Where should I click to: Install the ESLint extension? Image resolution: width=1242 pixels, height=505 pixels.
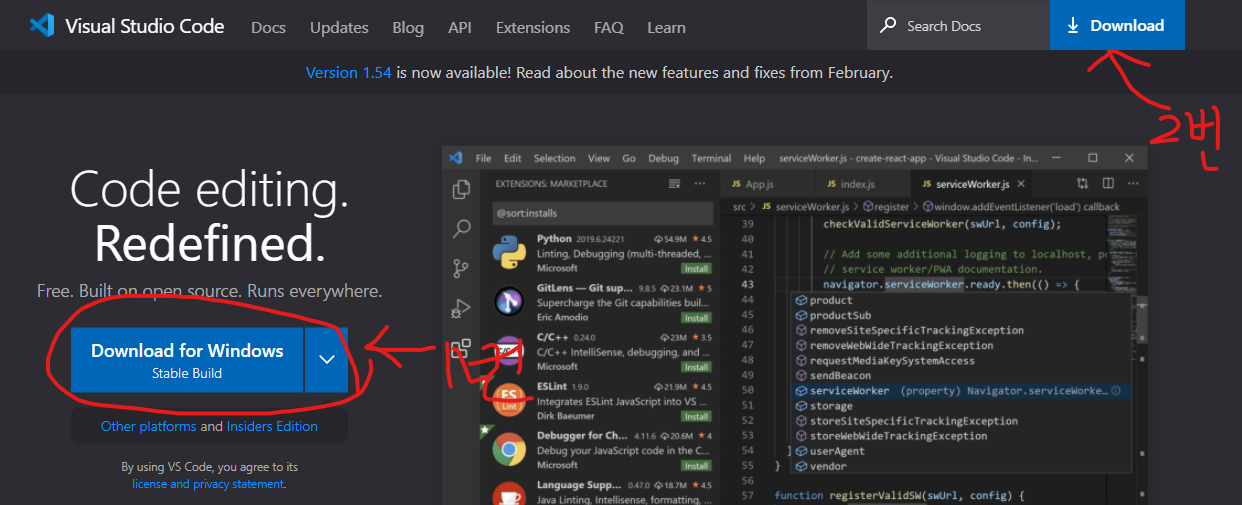click(696, 416)
